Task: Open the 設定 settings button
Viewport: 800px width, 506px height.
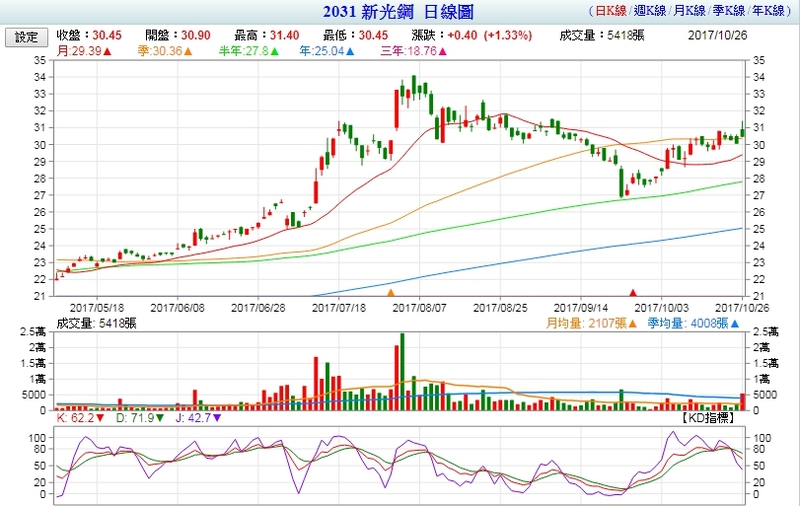Action: point(27,37)
